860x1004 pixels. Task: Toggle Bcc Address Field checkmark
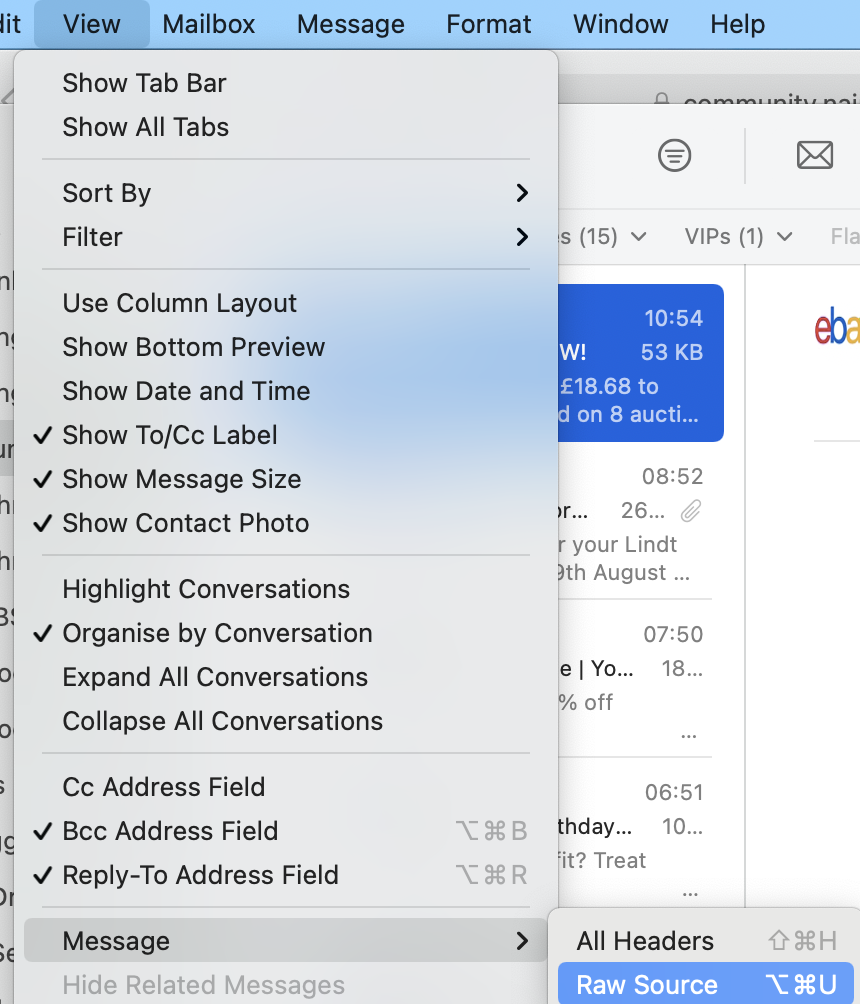(x=170, y=831)
